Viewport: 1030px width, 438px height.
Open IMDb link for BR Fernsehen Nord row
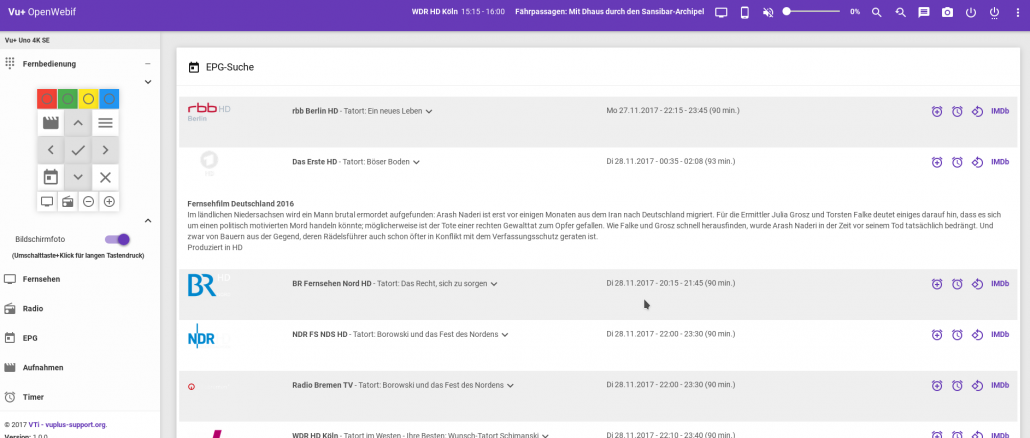click(1000, 284)
